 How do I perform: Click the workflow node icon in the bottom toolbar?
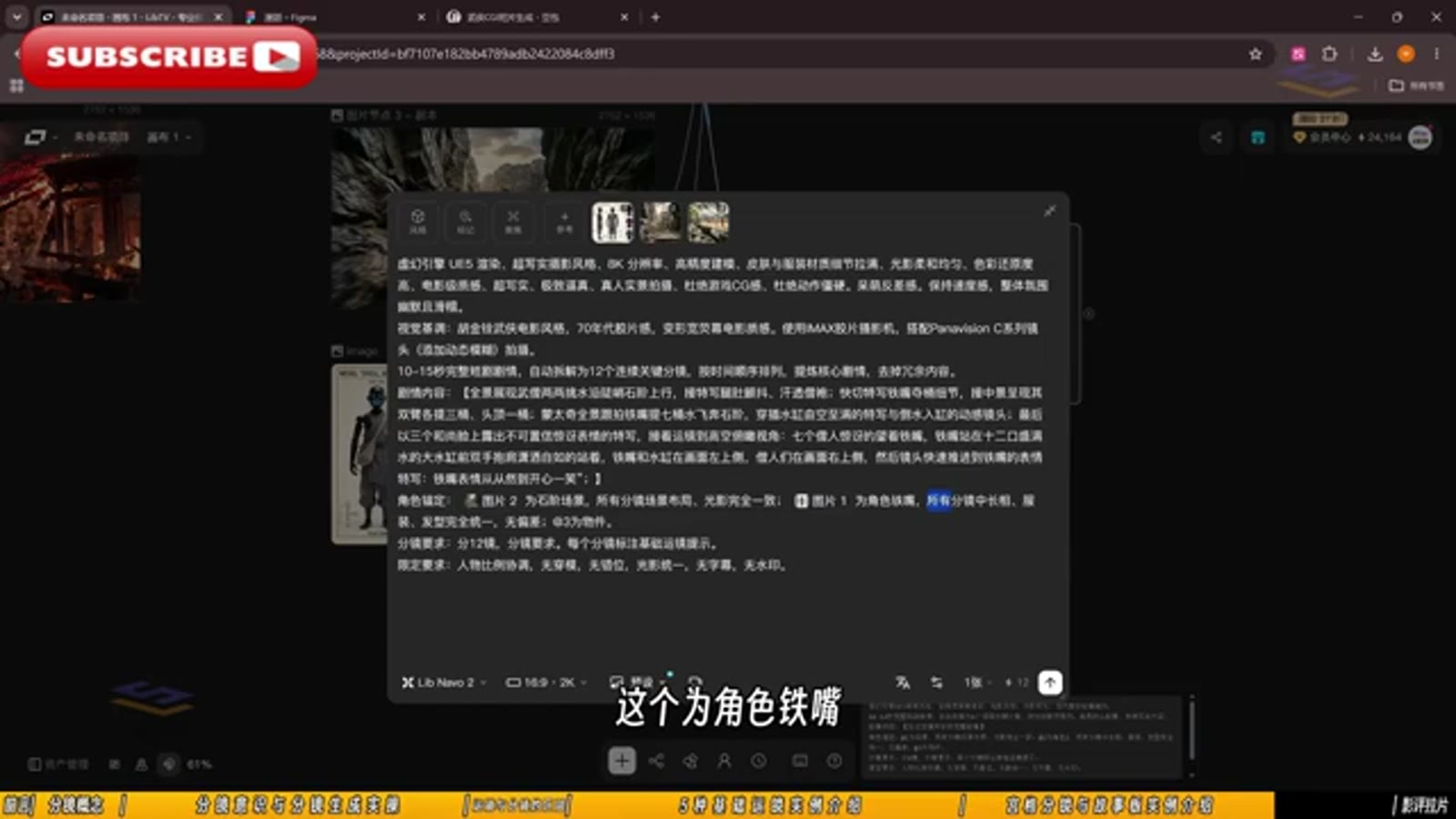click(x=656, y=761)
